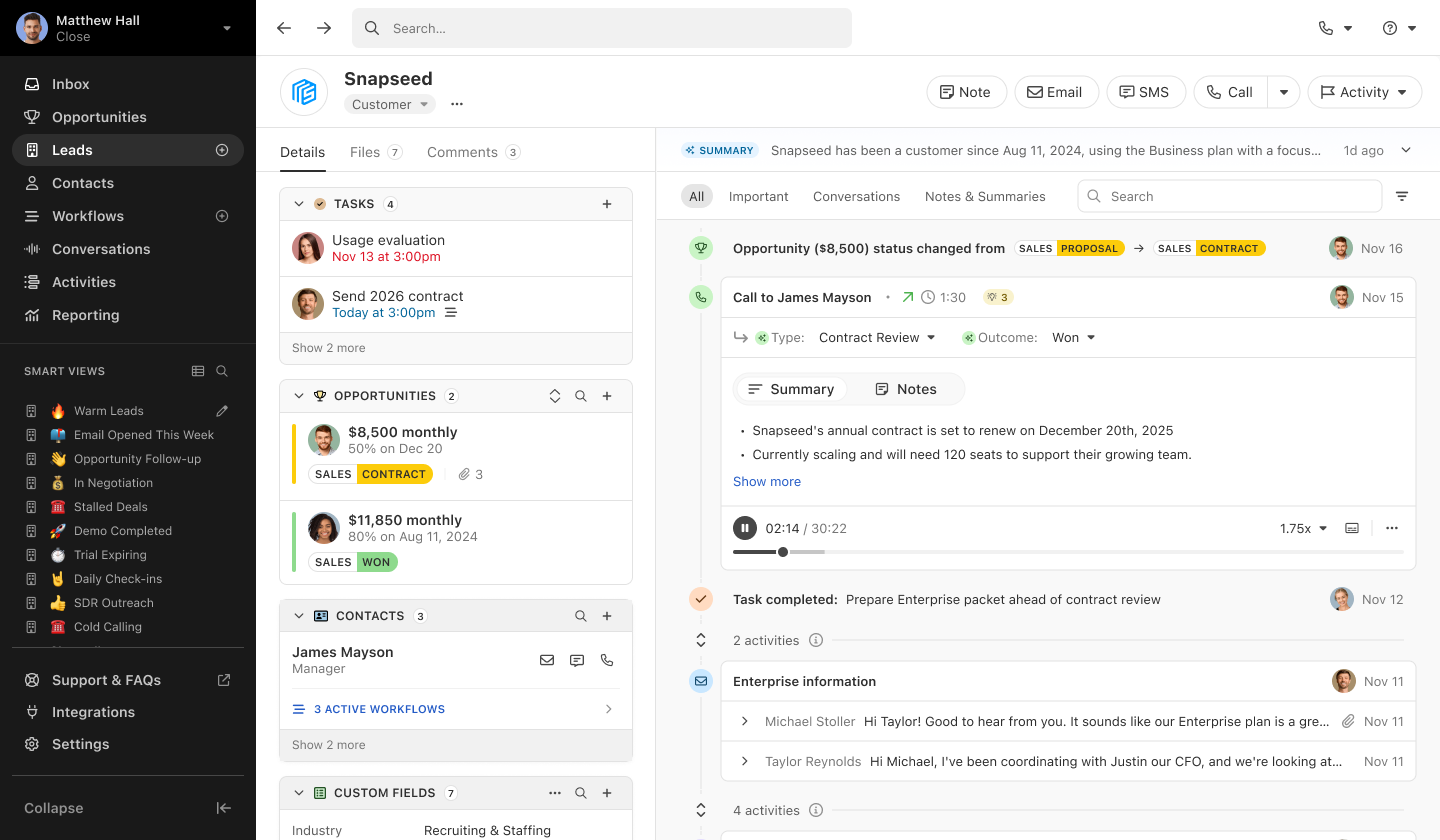Switch call view to Notes

pyautogui.click(x=906, y=389)
